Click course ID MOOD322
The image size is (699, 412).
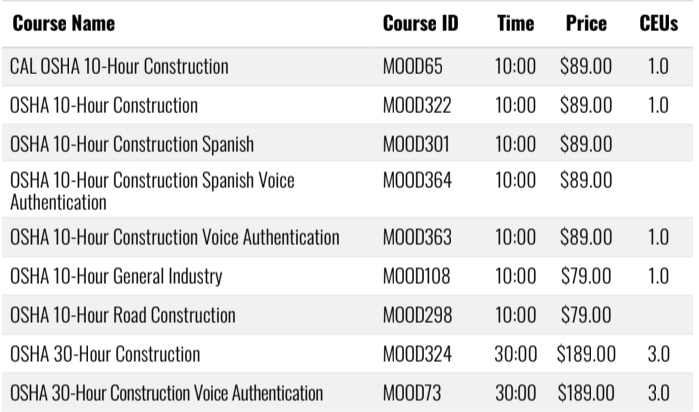pyautogui.click(x=417, y=106)
